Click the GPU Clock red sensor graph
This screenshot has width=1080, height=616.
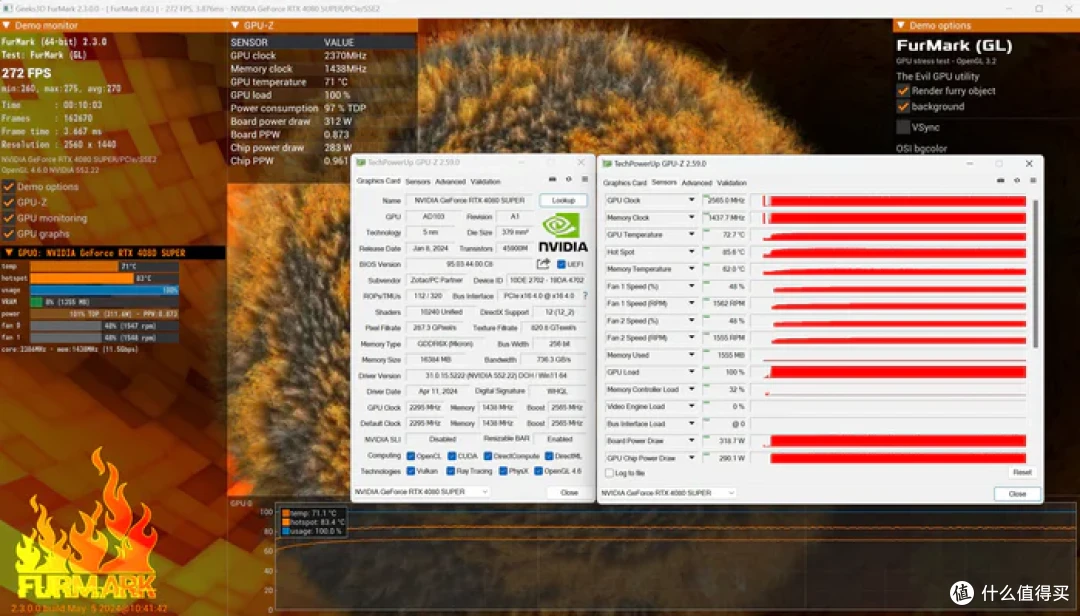coord(894,201)
